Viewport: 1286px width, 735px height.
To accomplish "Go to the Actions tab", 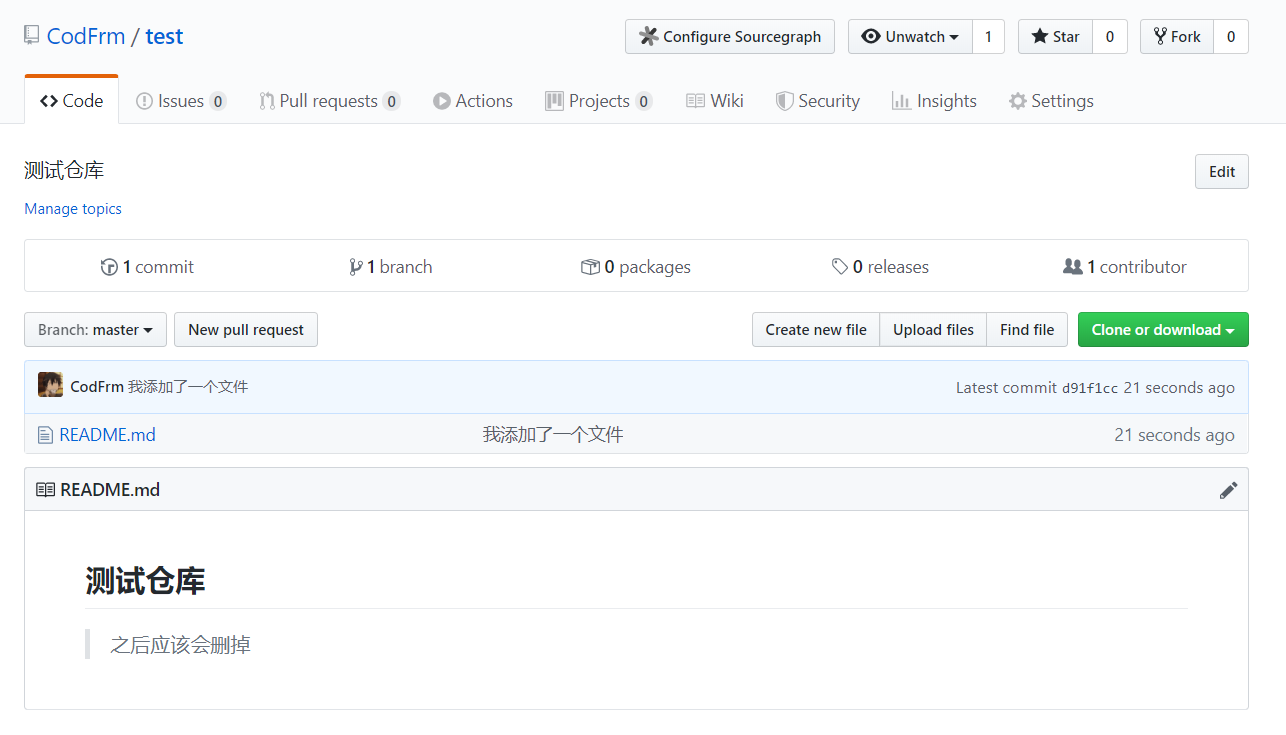I will click(472, 101).
